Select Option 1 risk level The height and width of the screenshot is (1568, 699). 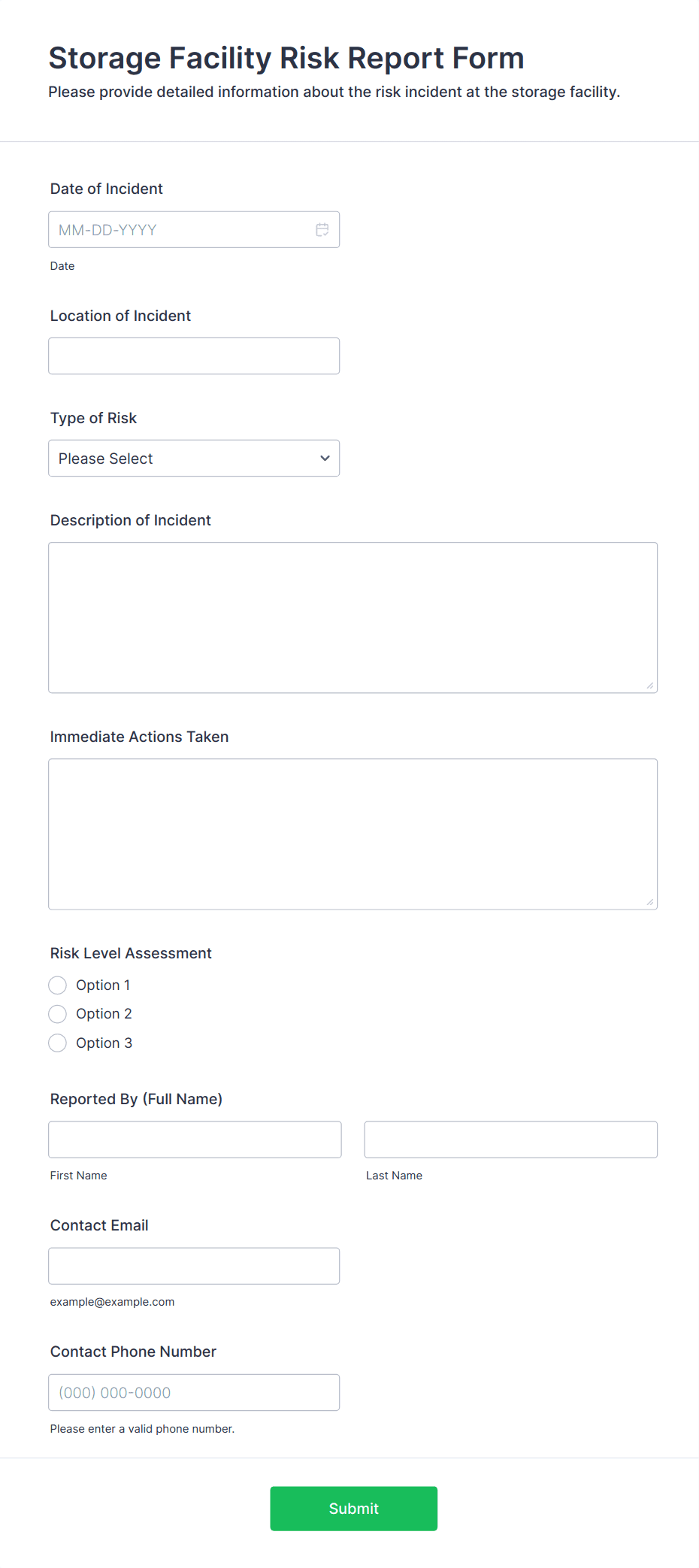58,985
